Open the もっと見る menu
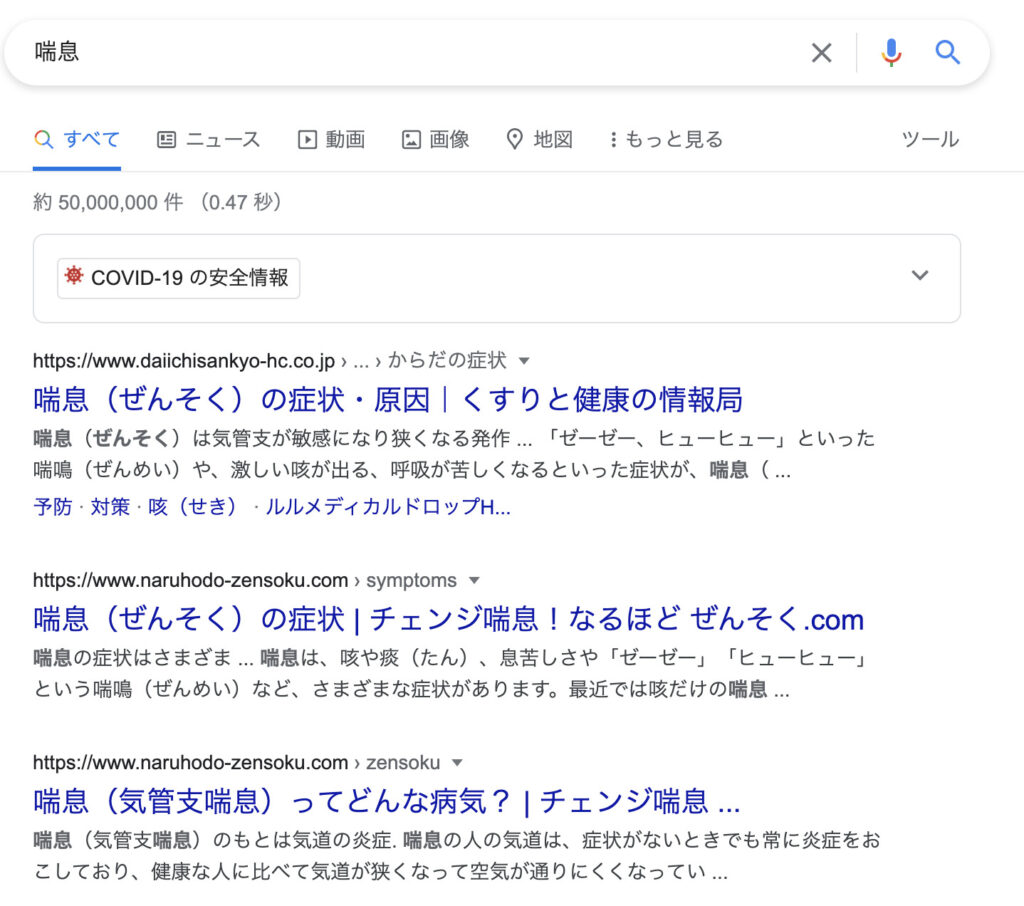This screenshot has height=906, width=1024. (666, 139)
